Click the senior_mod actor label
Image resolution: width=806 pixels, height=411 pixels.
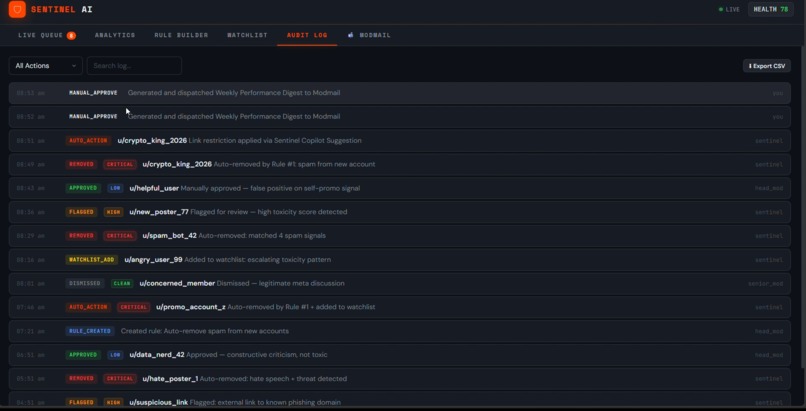pos(766,284)
